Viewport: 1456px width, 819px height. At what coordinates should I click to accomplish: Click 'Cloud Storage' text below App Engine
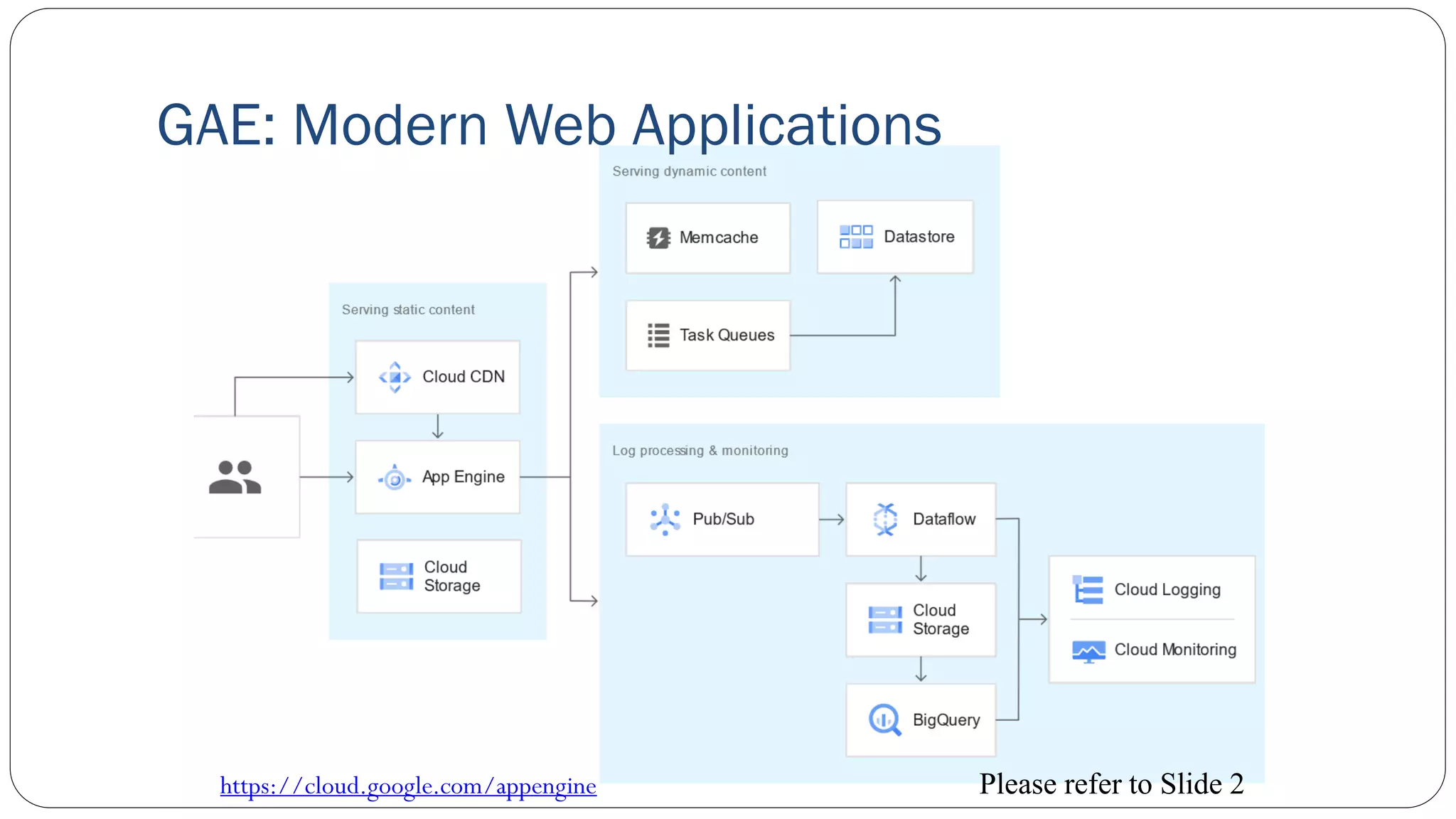point(452,577)
